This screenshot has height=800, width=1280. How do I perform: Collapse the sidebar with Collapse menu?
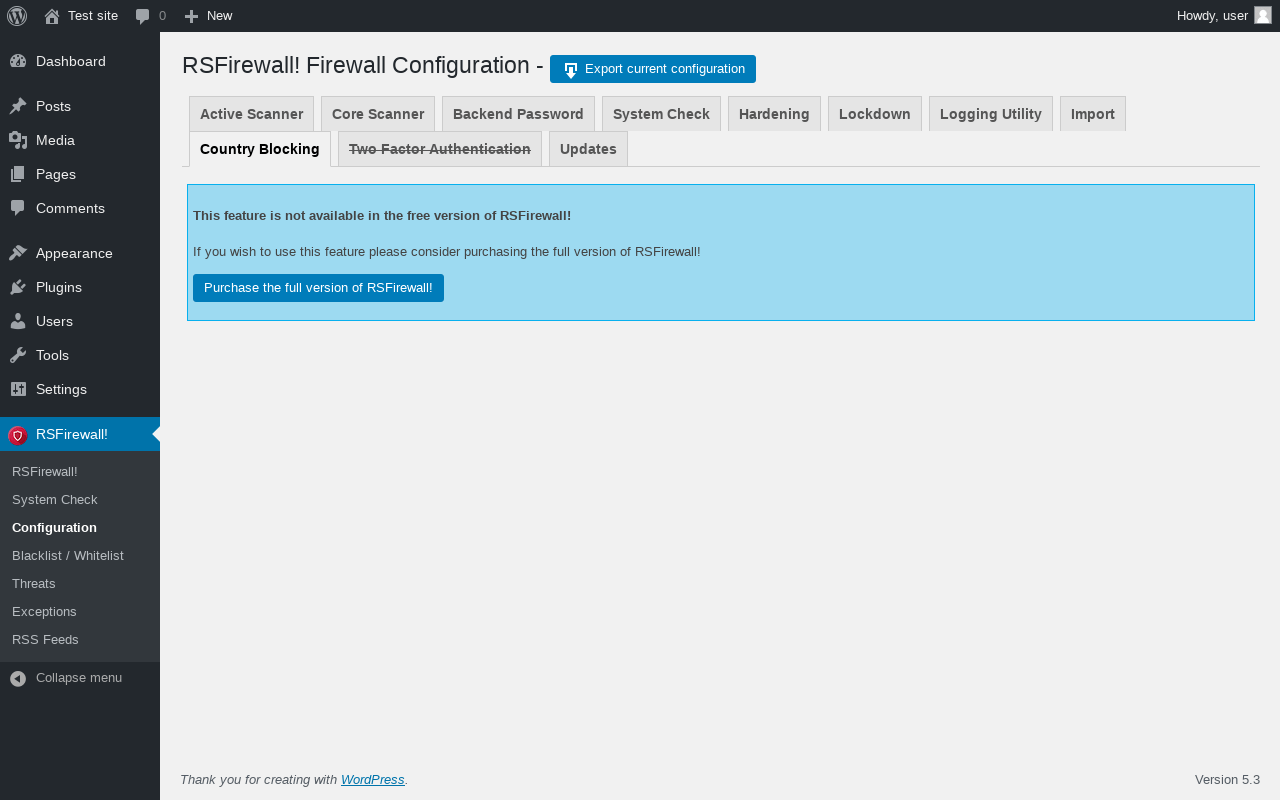pos(80,678)
